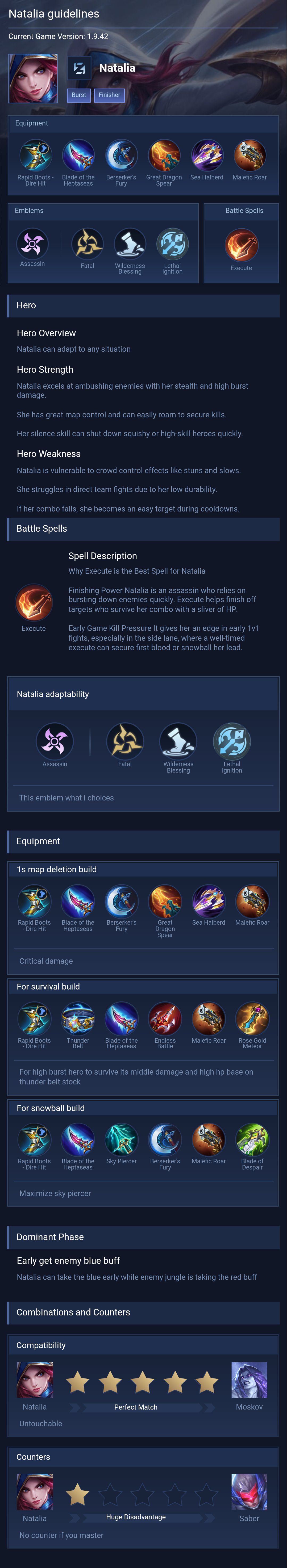Click the Burst tag button
Screen dimensions: 287x1568
pos(79,95)
